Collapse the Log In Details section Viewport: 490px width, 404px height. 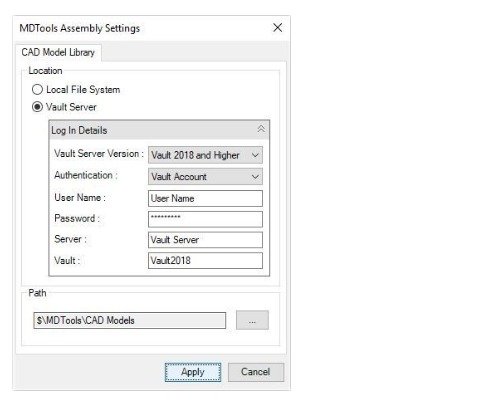(x=261, y=129)
